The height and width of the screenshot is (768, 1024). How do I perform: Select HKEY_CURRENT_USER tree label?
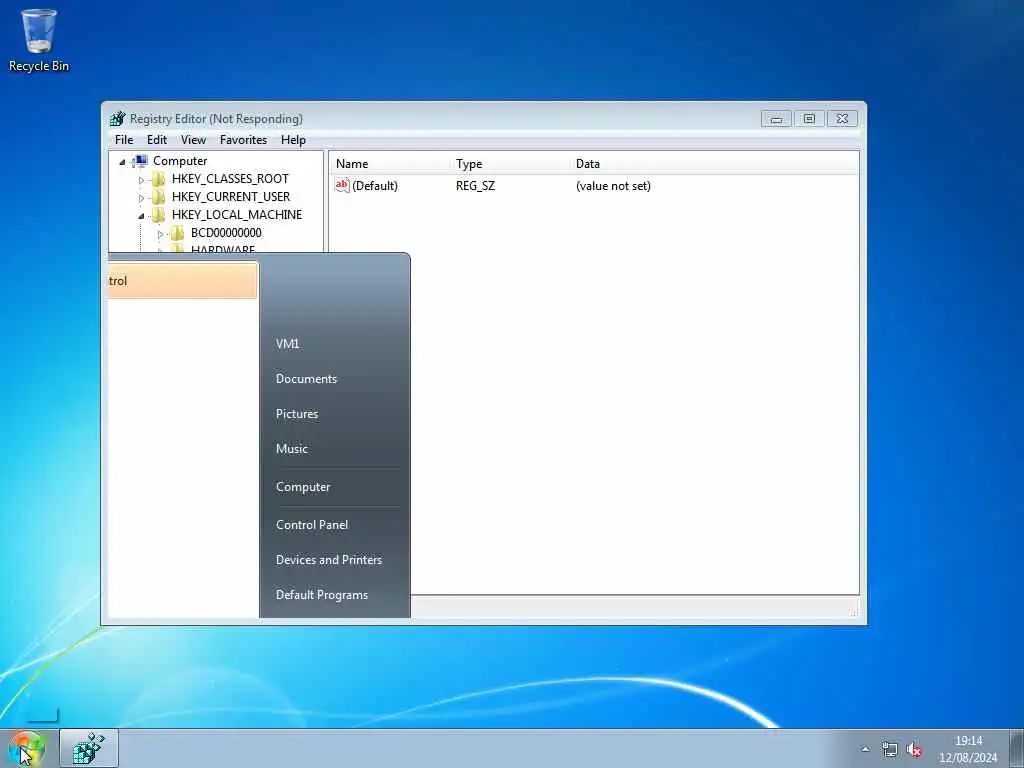point(231,197)
